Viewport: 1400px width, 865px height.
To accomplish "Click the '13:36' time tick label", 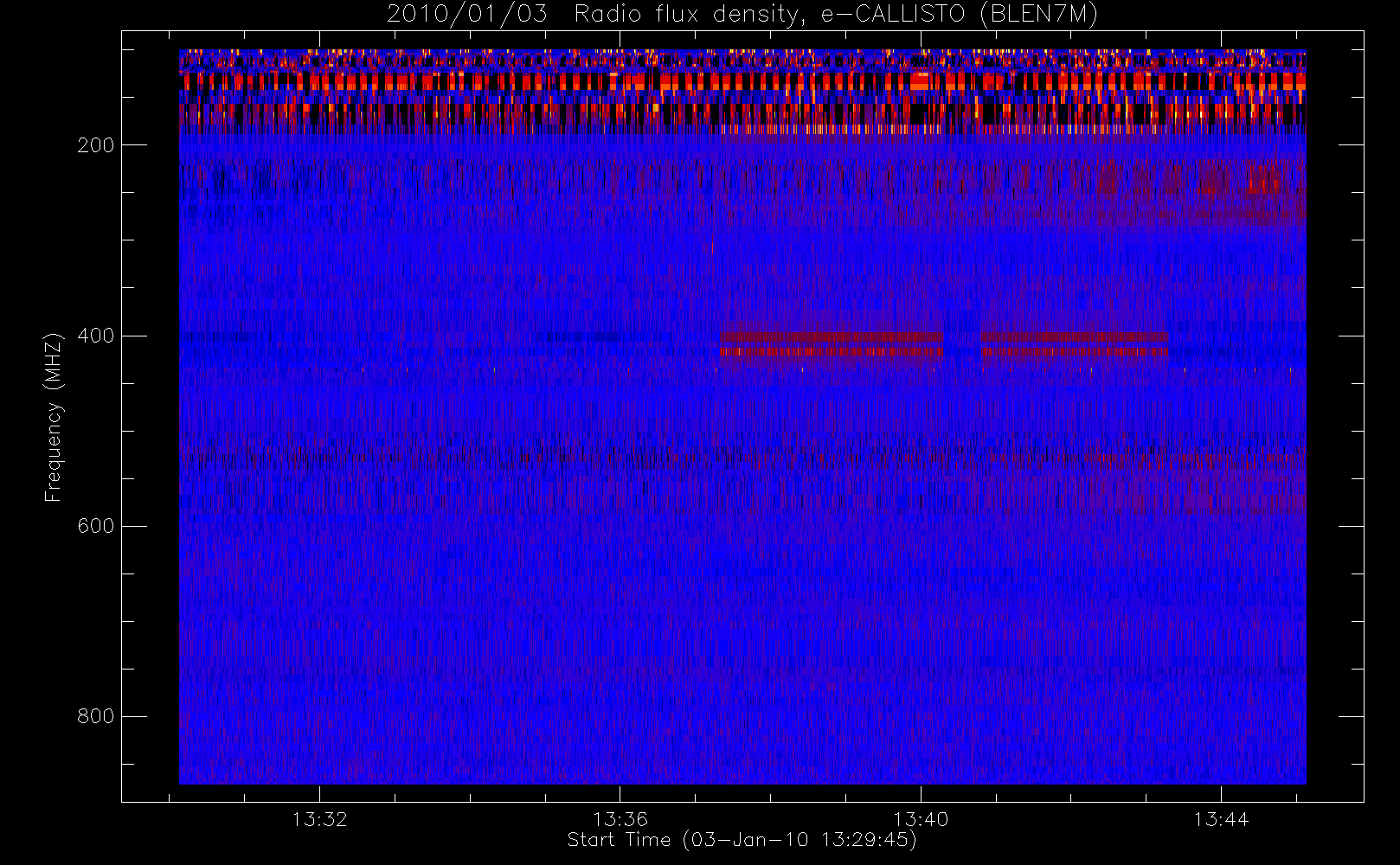I will point(620,819).
